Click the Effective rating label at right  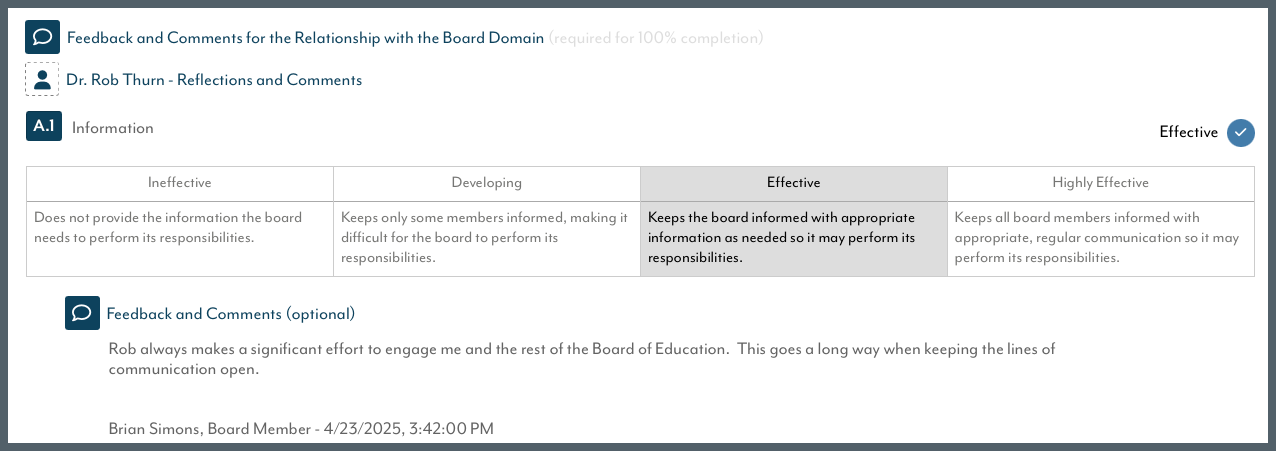coord(1188,132)
